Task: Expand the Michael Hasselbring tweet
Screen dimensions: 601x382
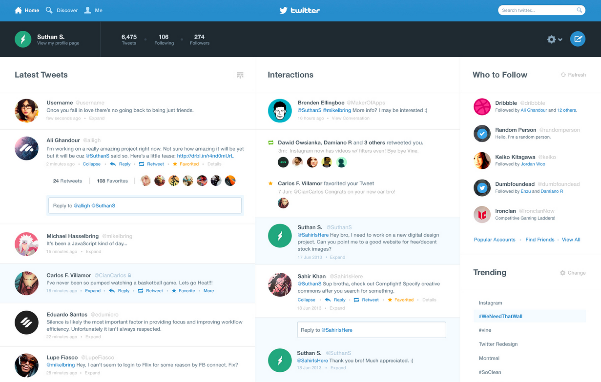Action: tap(94, 252)
